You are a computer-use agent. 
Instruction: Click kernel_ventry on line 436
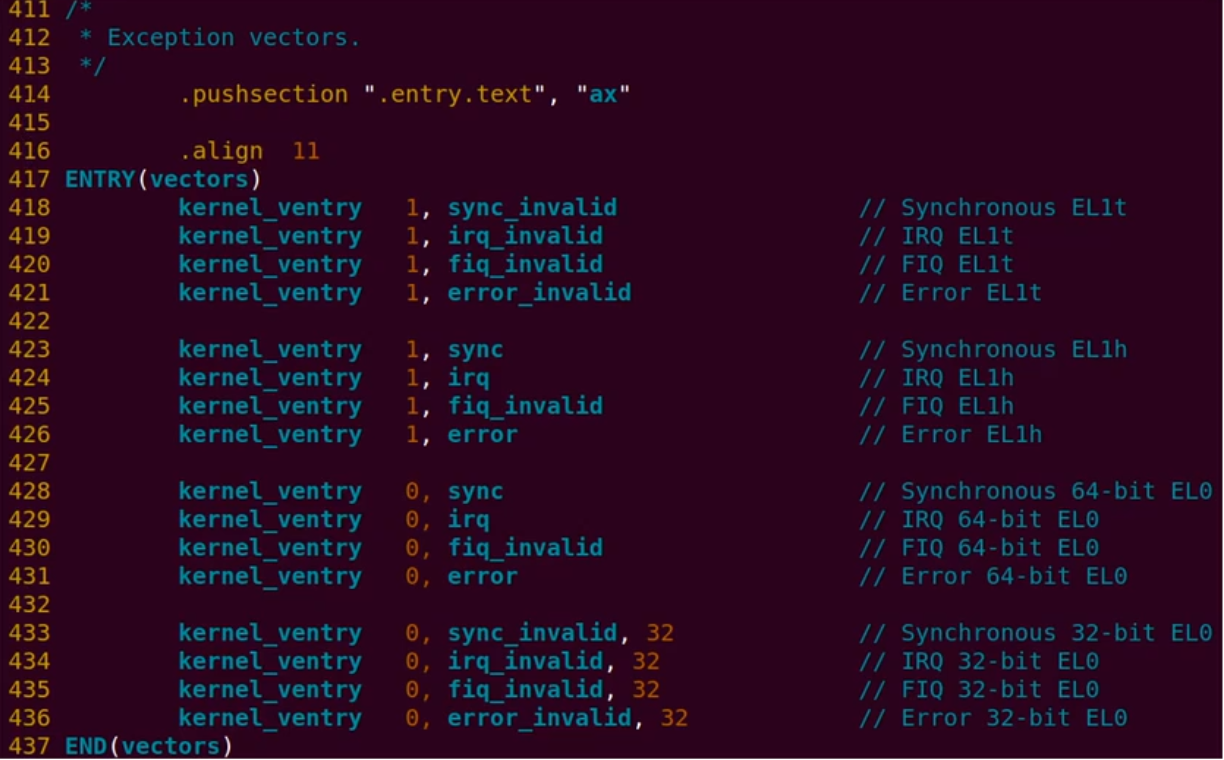click(270, 718)
